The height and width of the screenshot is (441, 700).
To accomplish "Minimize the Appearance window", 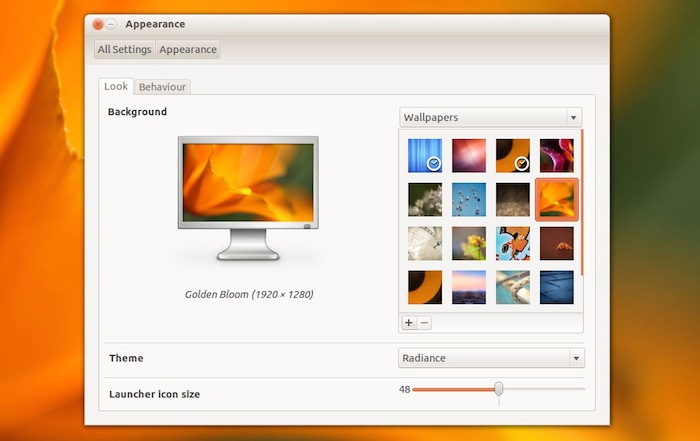I will (111, 24).
